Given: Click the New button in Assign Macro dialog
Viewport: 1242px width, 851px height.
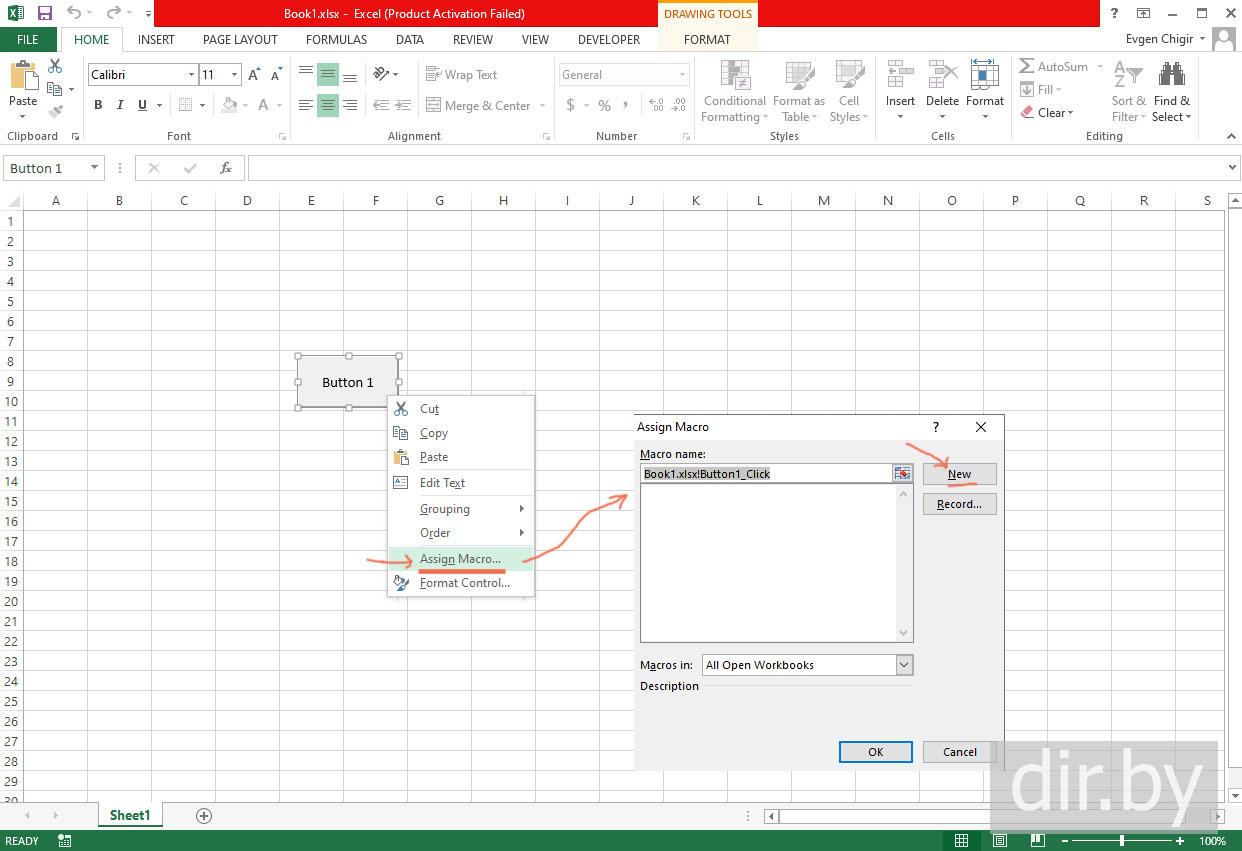Looking at the screenshot, I should coord(959,474).
